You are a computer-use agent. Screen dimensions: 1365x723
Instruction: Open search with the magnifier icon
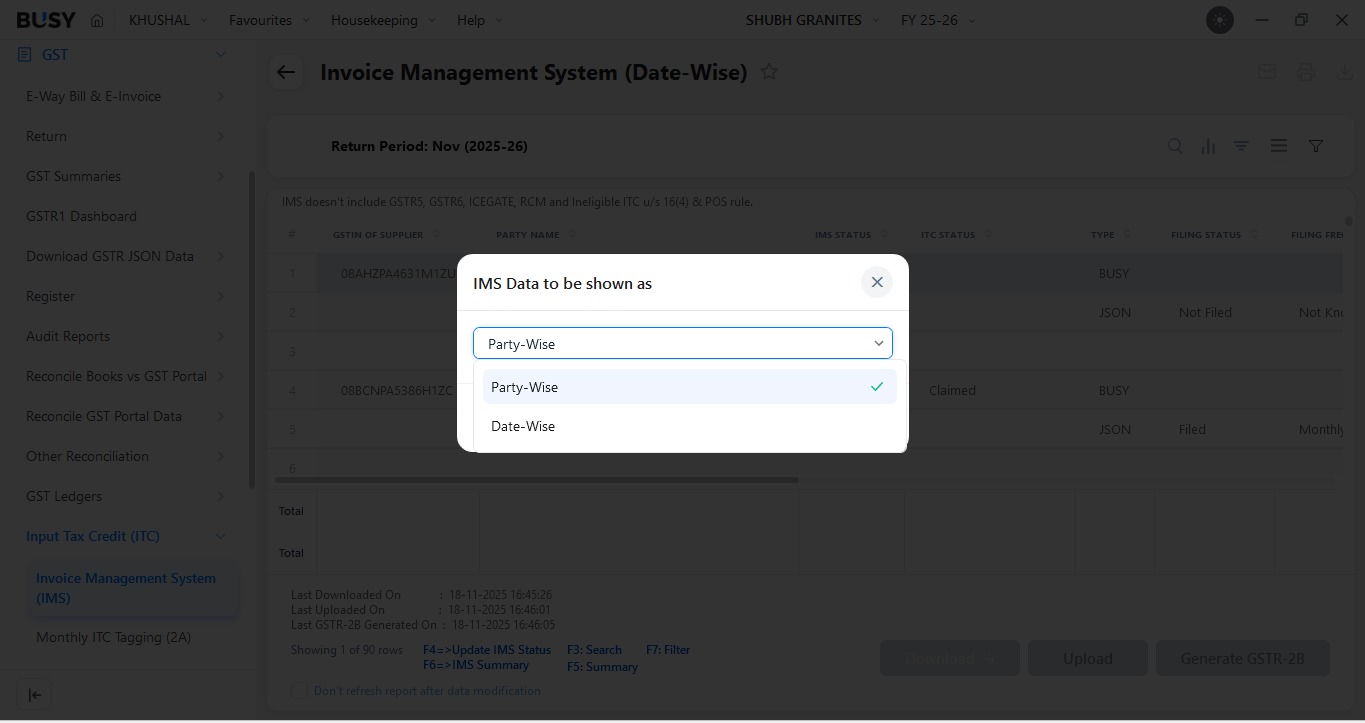pos(1175,146)
